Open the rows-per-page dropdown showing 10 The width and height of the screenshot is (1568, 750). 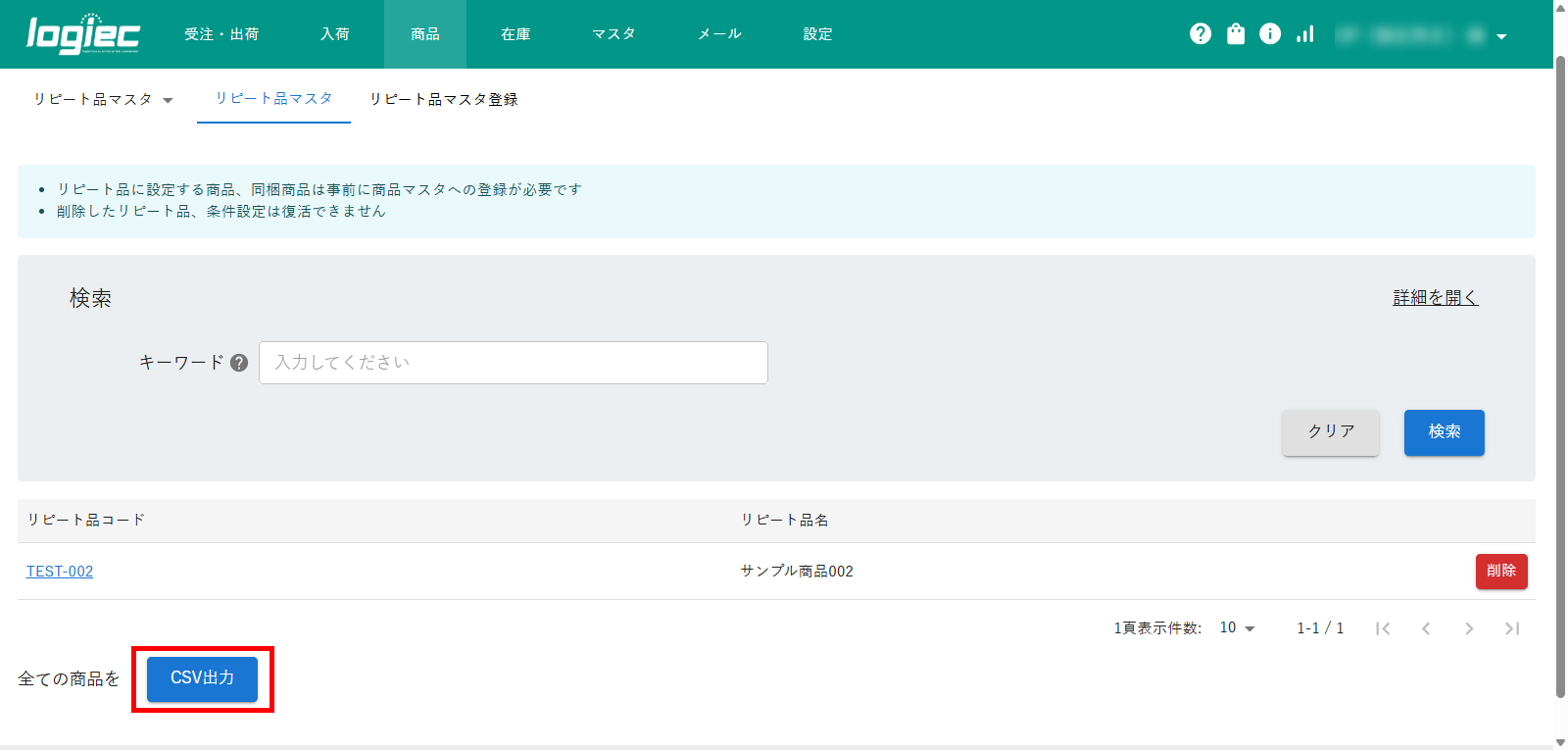point(1237,628)
